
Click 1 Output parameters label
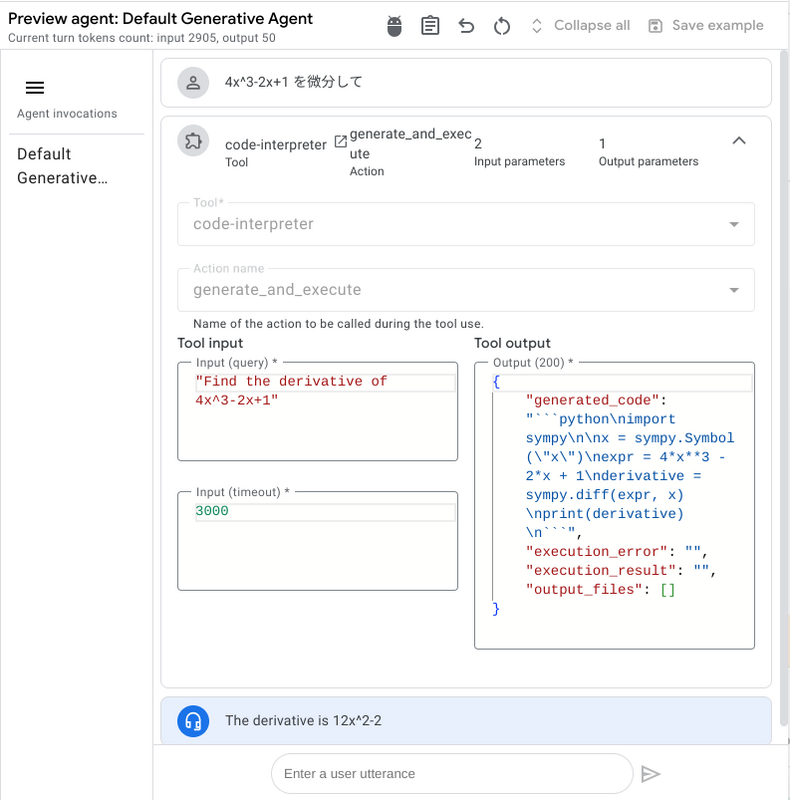point(648,152)
